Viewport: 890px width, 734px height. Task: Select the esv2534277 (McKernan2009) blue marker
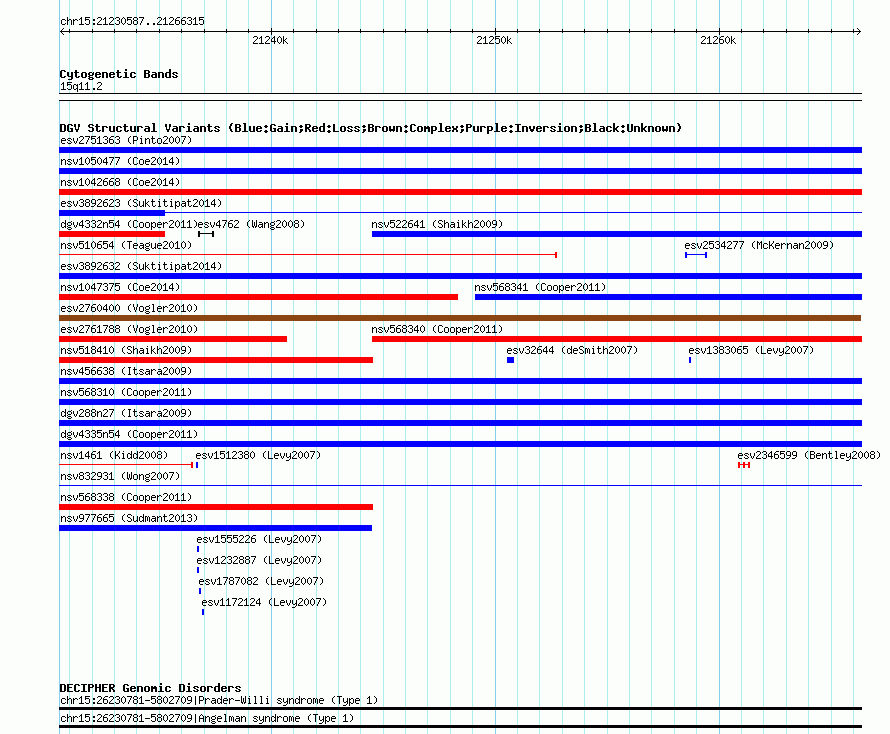coord(696,255)
